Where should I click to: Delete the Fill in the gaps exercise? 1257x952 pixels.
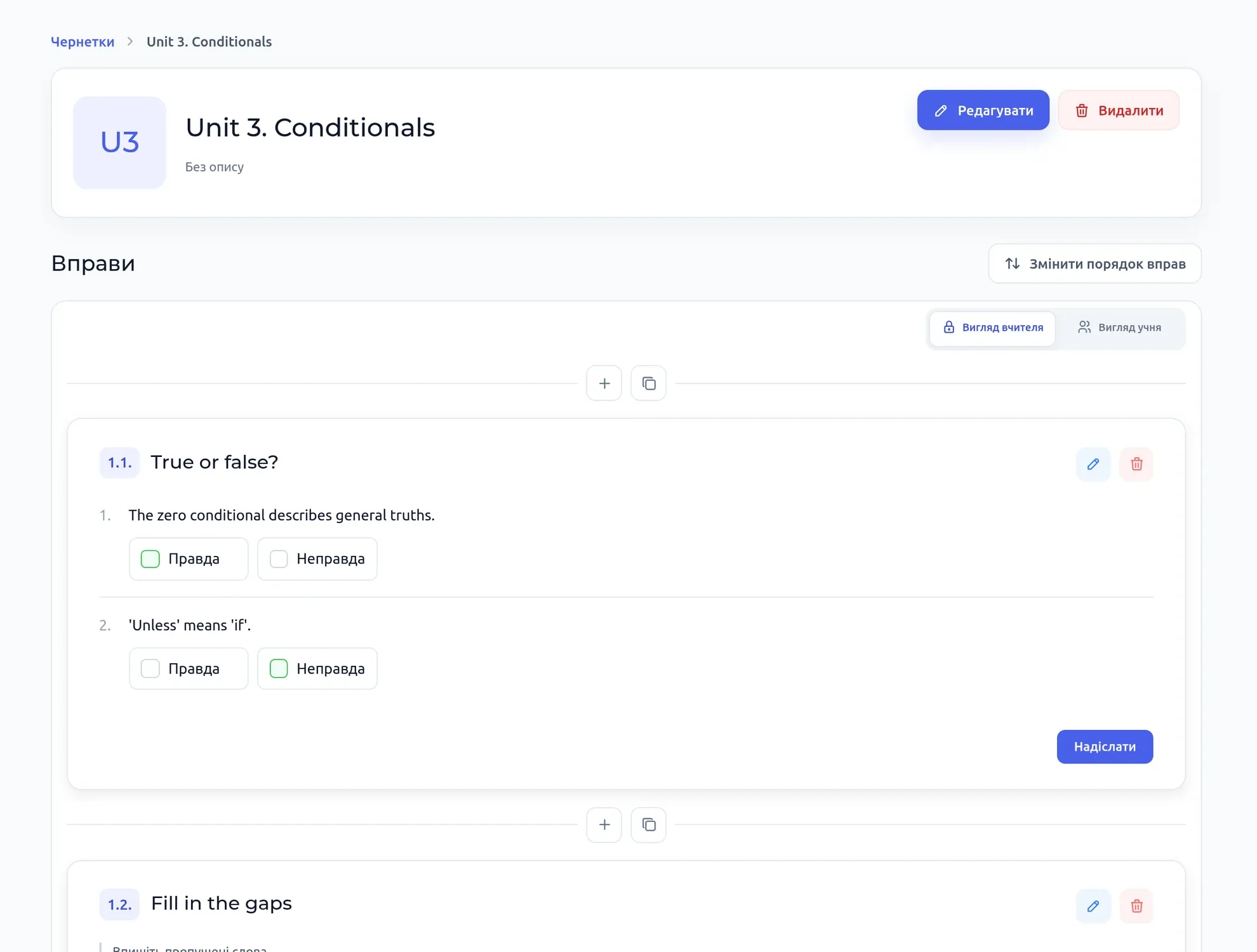pos(1136,906)
